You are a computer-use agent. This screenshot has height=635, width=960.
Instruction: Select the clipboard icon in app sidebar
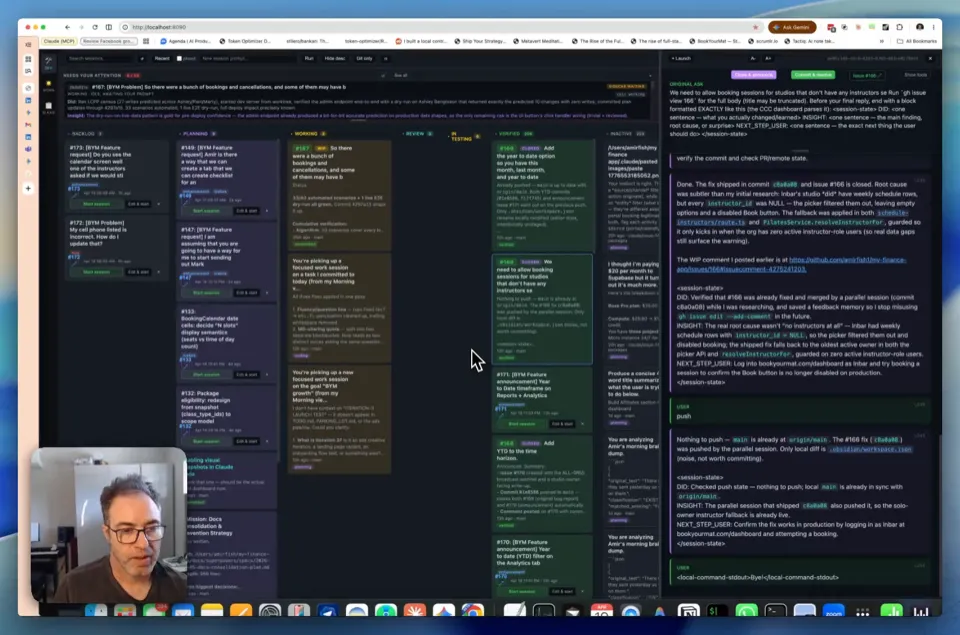pyautogui.click(x=48, y=108)
